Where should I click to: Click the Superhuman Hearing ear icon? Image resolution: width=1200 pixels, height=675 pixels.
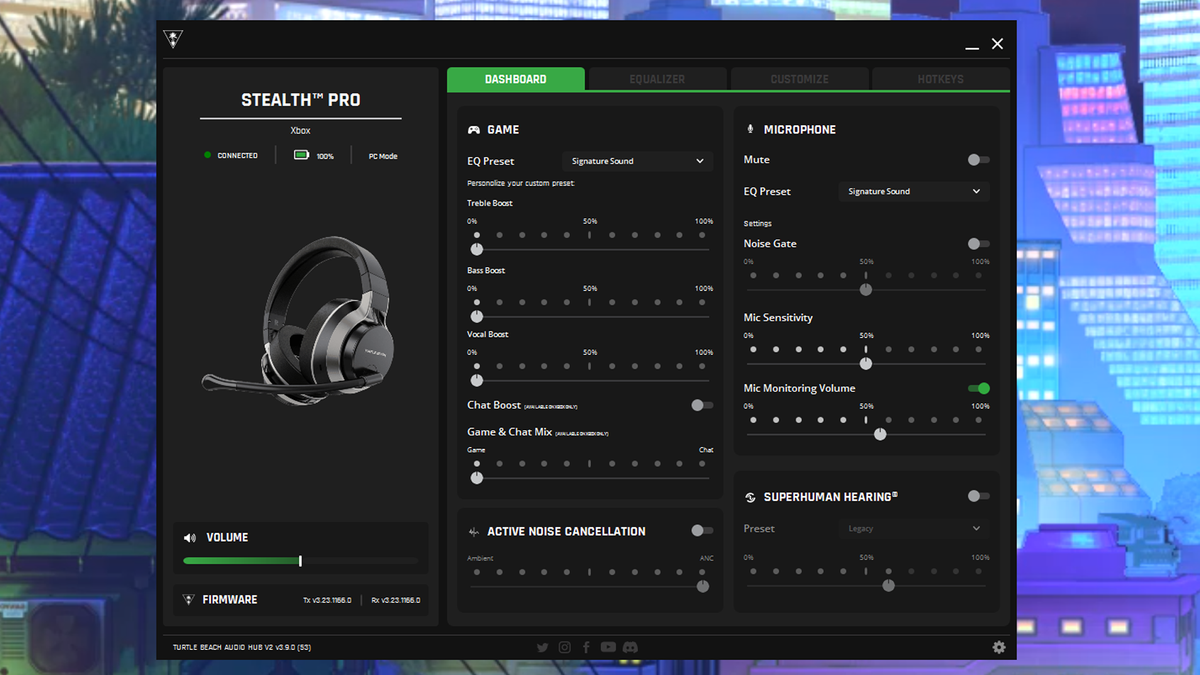(750, 497)
